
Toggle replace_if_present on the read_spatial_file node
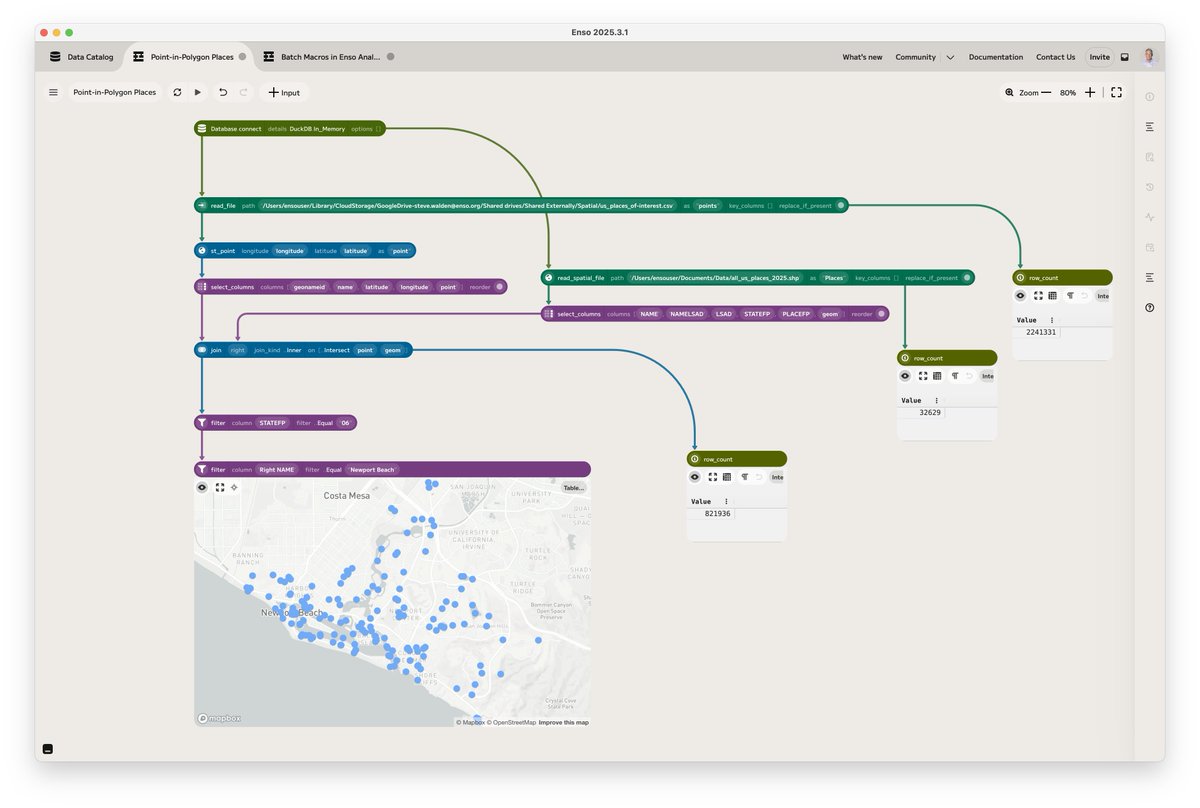[x=967, y=277]
